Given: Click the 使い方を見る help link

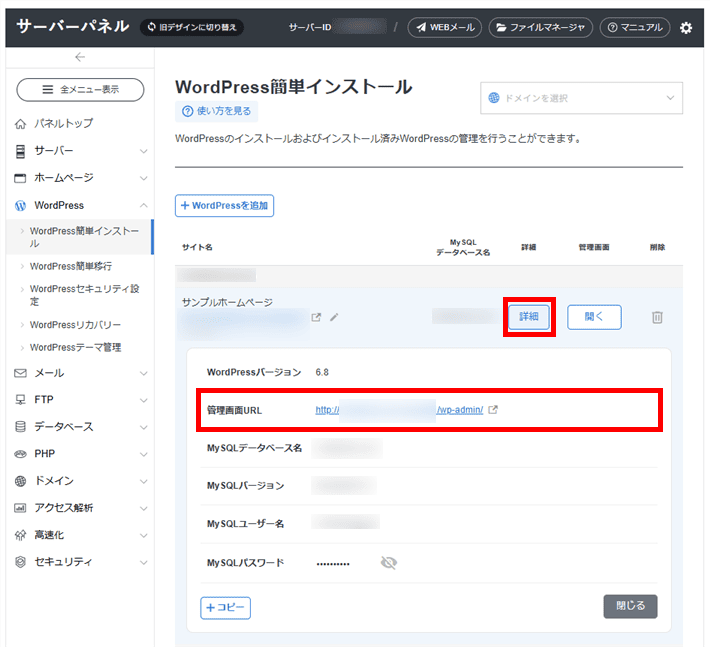Looking at the screenshot, I should pos(216,111).
